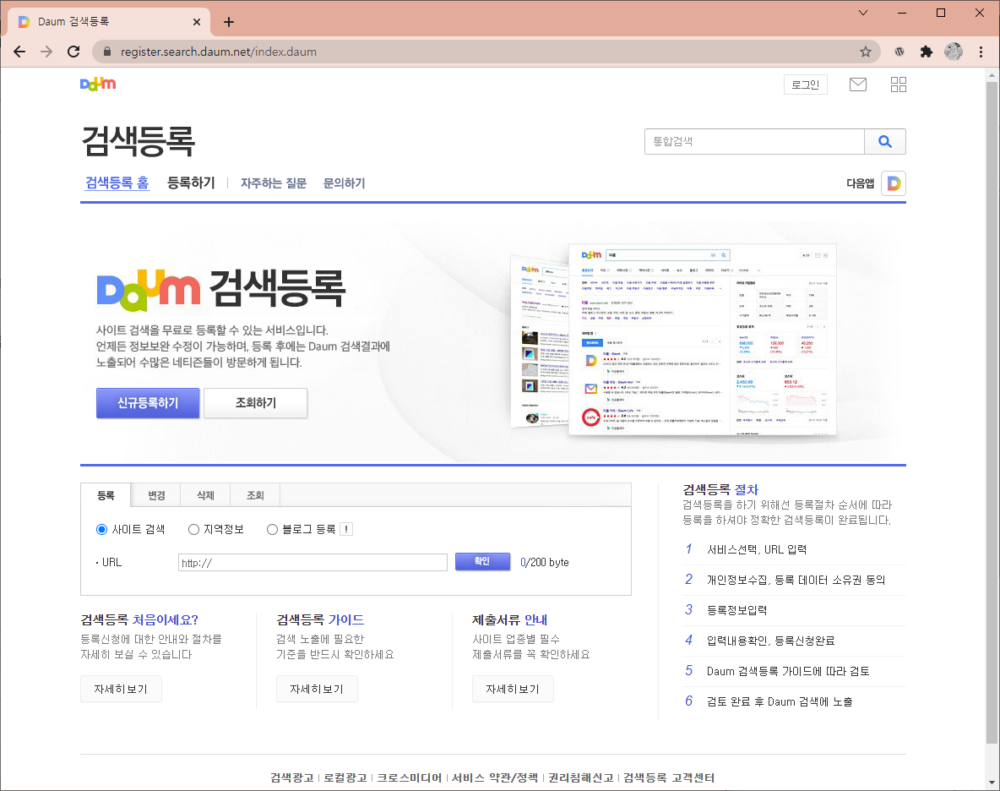Image resolution: width=1000 pixels, height=791 pixels.
Task: Select the 지역정보 radio button
Action: pos(194,530)
